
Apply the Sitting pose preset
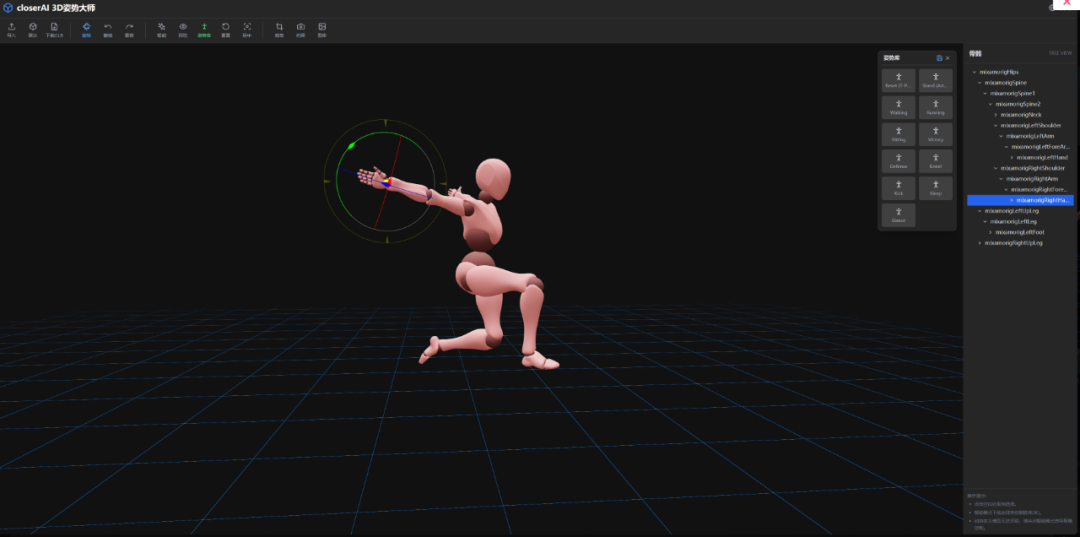[899, 134]
